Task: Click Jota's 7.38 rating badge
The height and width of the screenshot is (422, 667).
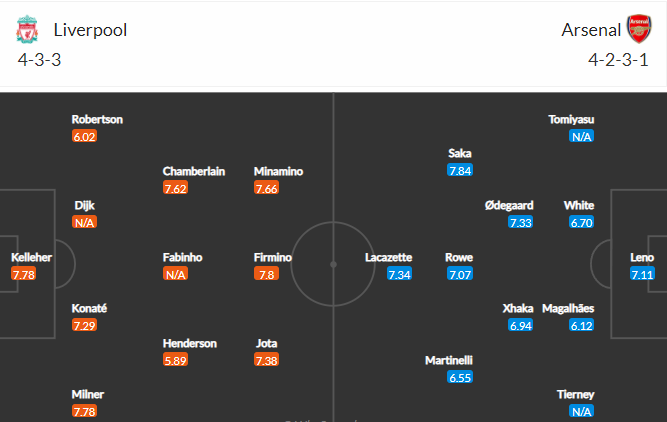Action: pos(266,360)
